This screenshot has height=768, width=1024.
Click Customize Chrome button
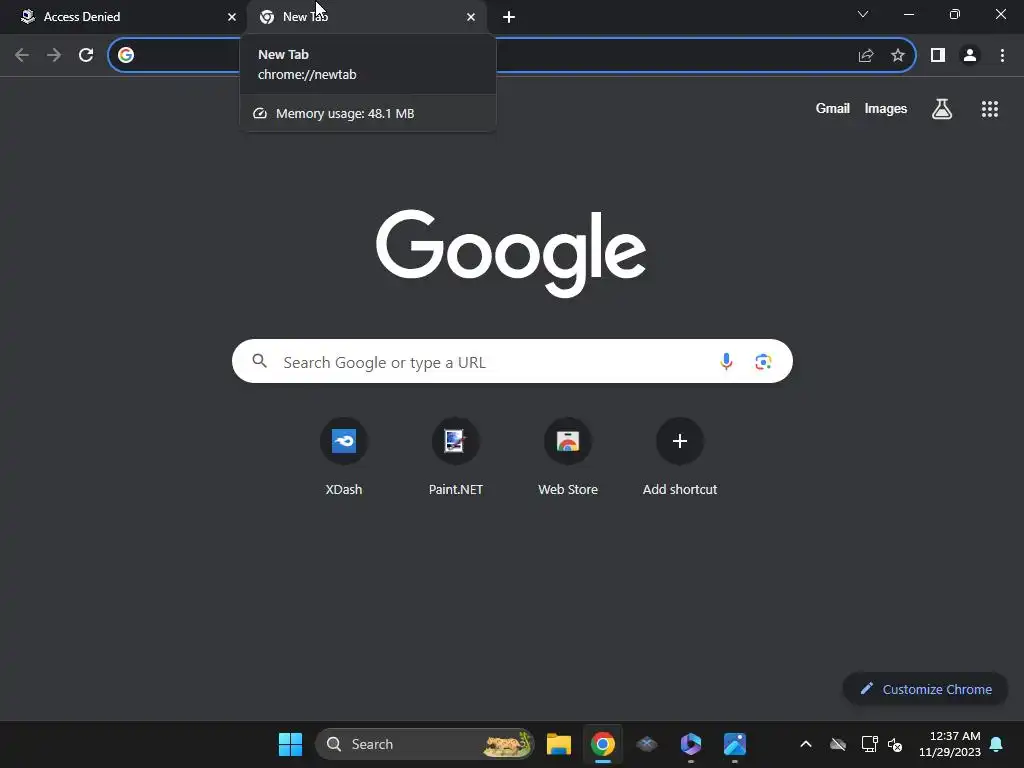925,689
